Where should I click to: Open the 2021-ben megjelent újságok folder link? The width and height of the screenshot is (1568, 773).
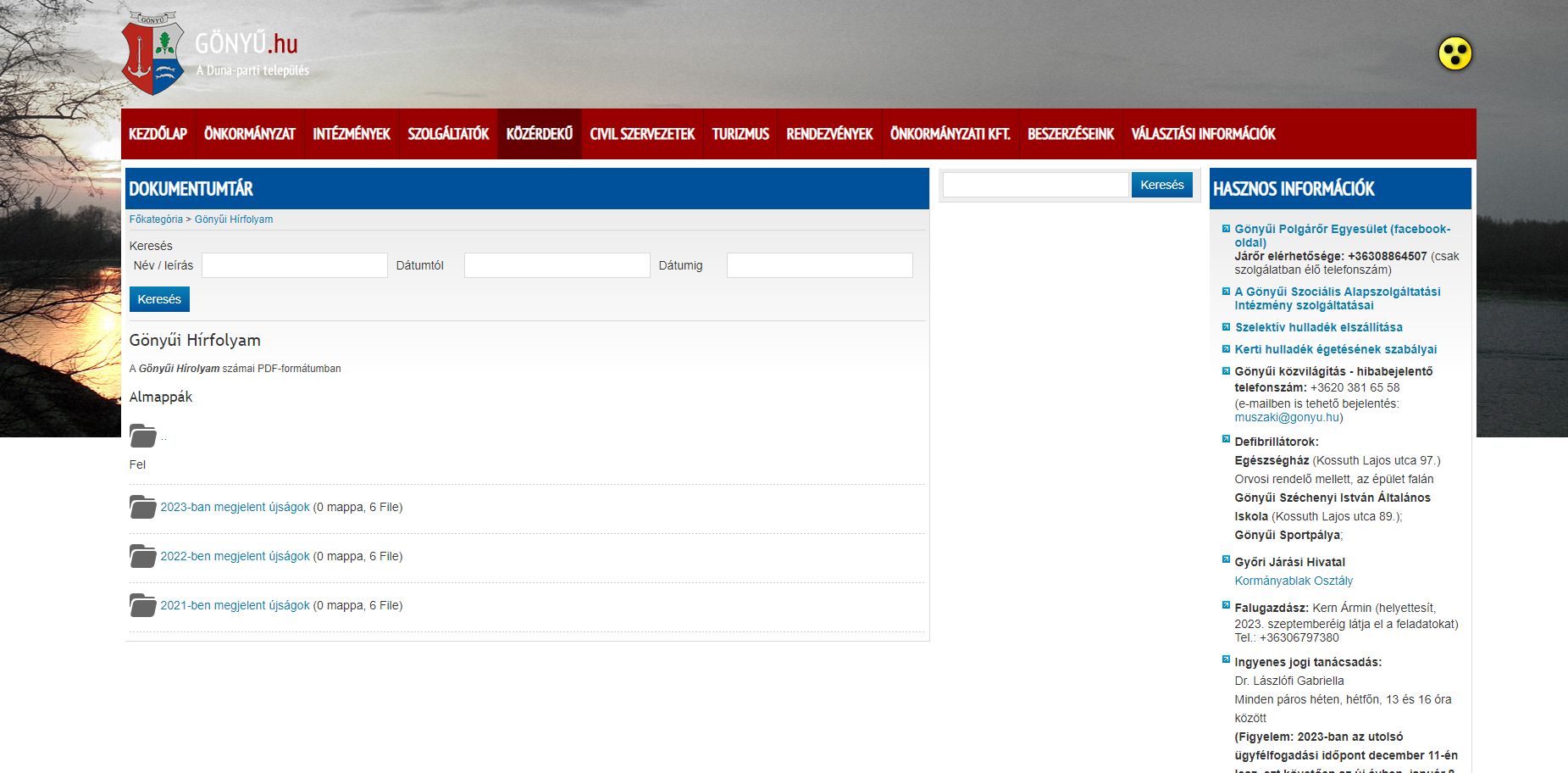coord(235,605)
